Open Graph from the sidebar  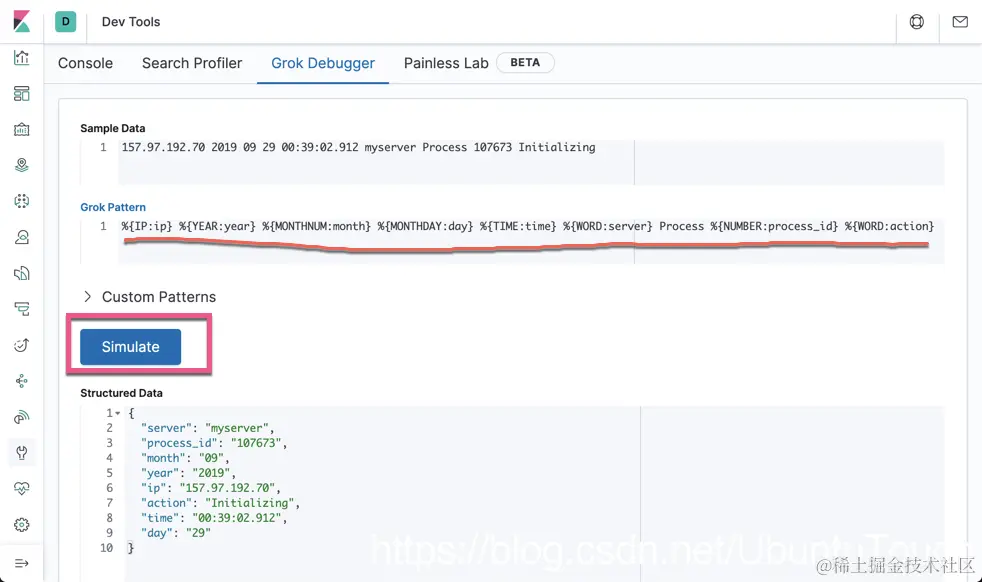21,381
